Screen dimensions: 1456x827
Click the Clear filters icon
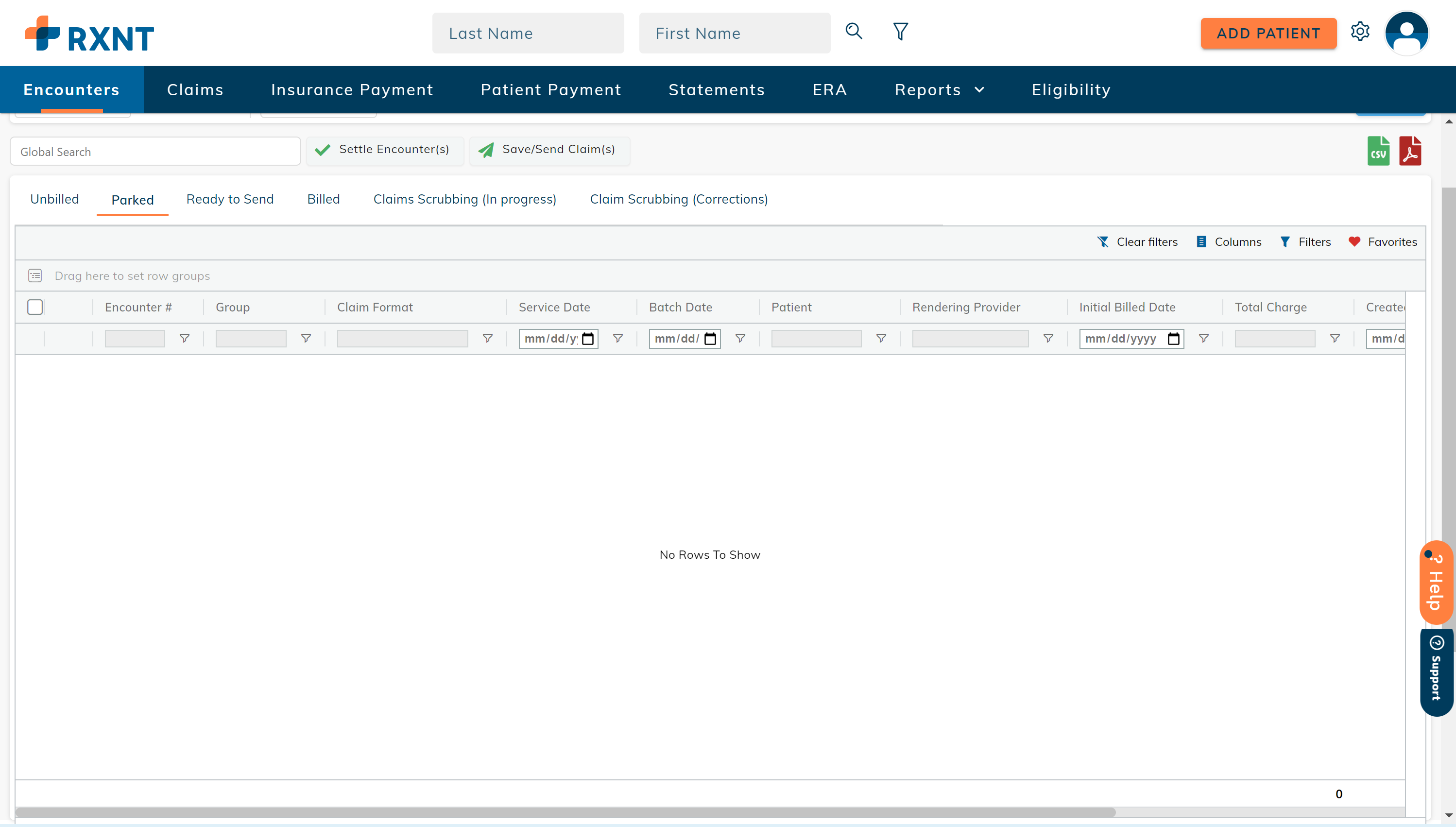click(x=1103, y=242)
